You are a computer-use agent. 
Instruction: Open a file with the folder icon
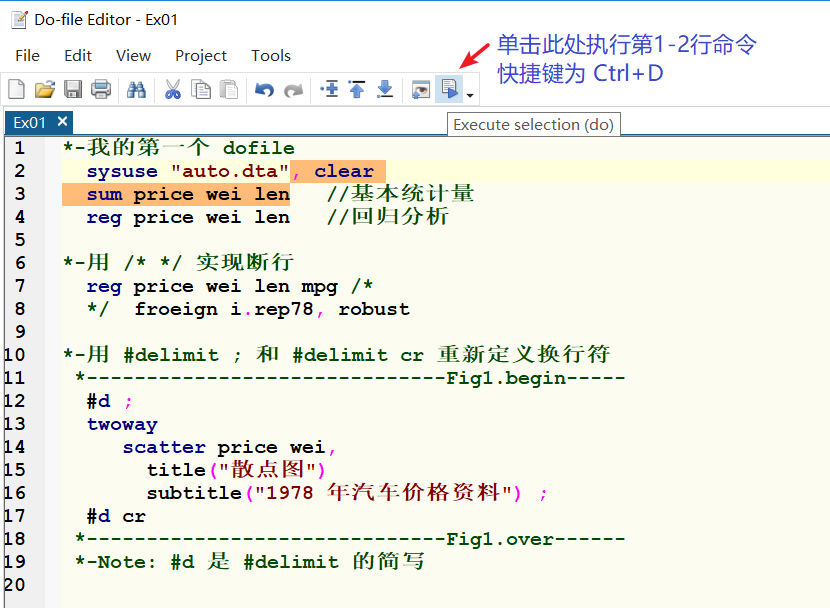[45, 89]
